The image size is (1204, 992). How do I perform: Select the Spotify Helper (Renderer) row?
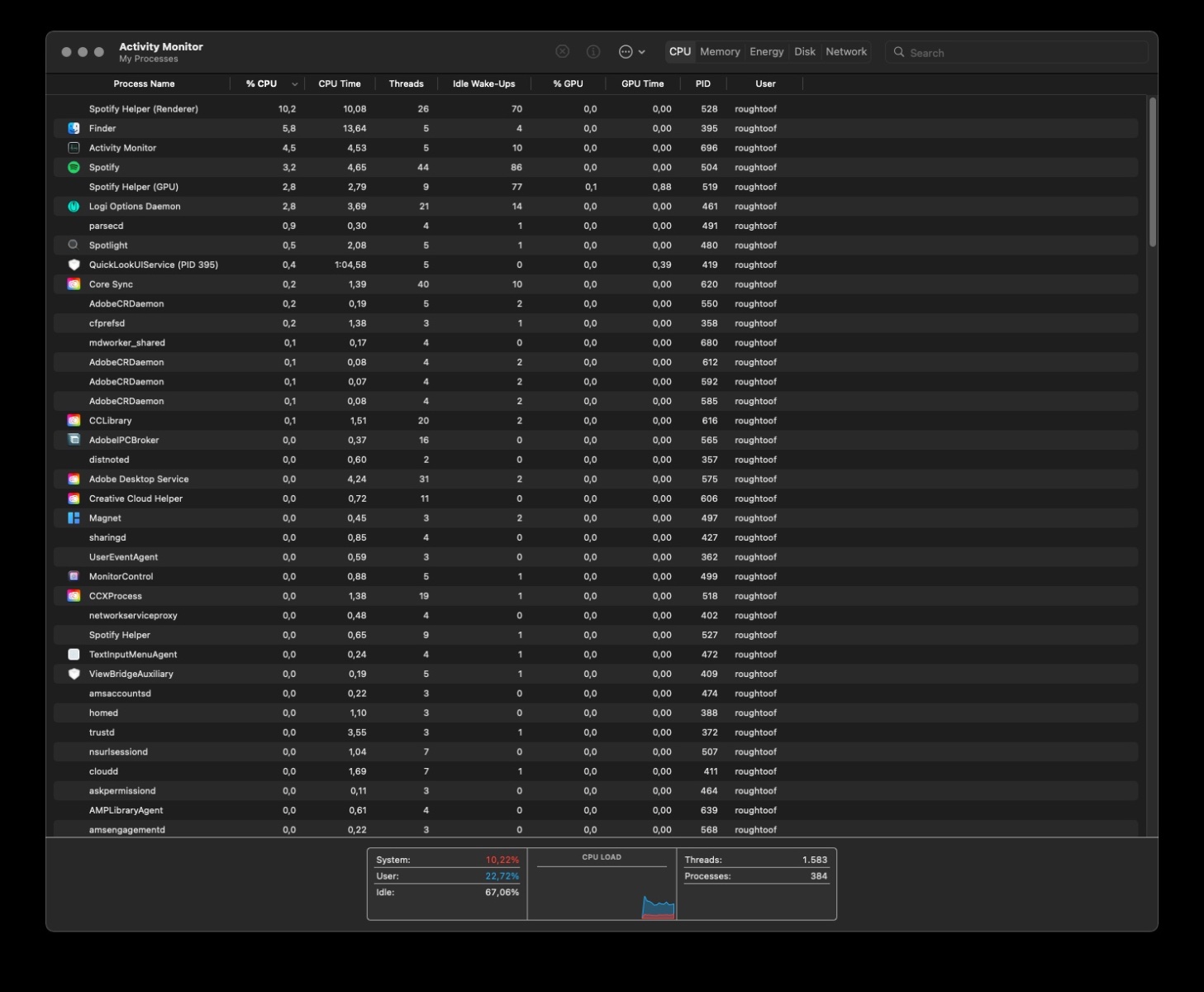point(596,109)
